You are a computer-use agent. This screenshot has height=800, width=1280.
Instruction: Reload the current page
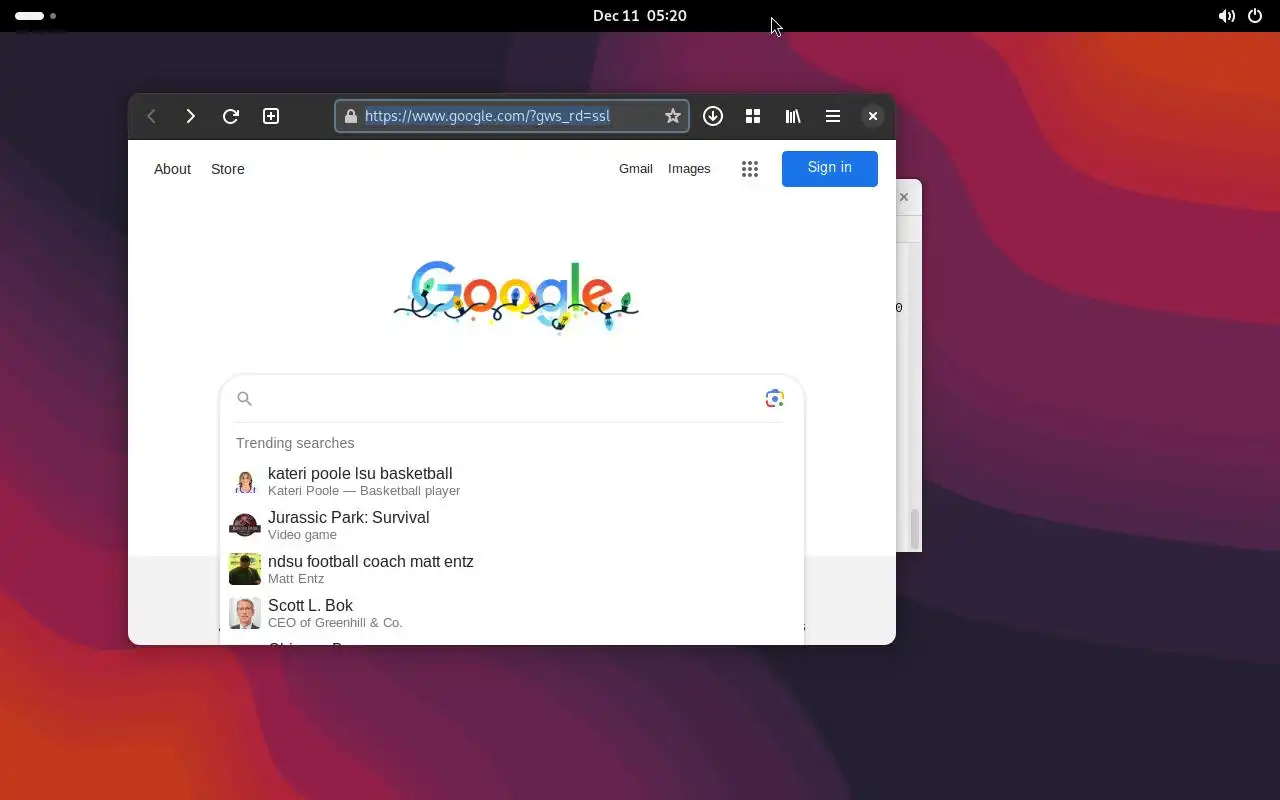click(231, 116)
